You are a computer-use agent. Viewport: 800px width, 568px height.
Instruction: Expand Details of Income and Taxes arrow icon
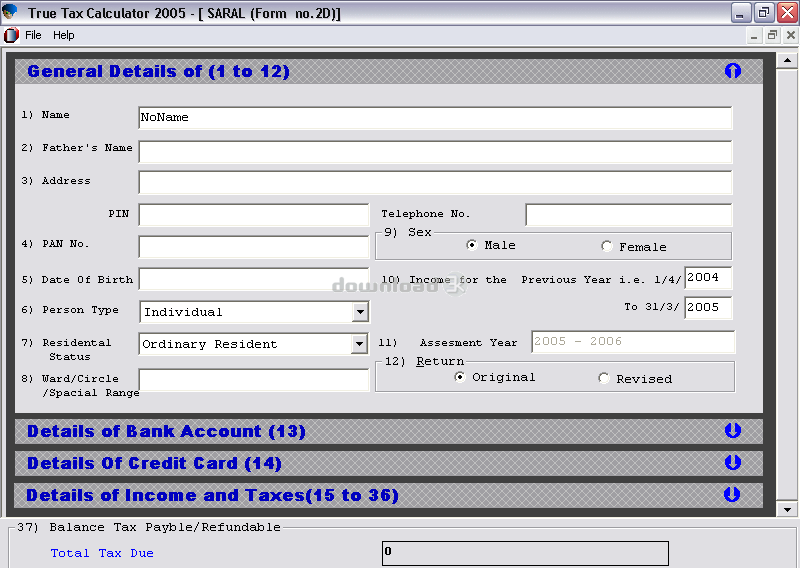point(732,495)
